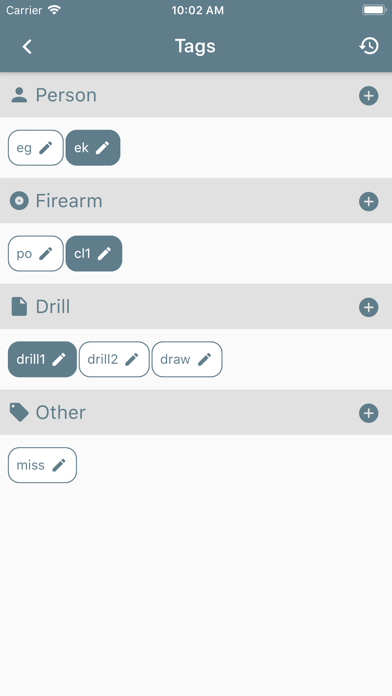Add a new Firearm tag
Viewport: 392px width, 696px height.
point(368,202)
